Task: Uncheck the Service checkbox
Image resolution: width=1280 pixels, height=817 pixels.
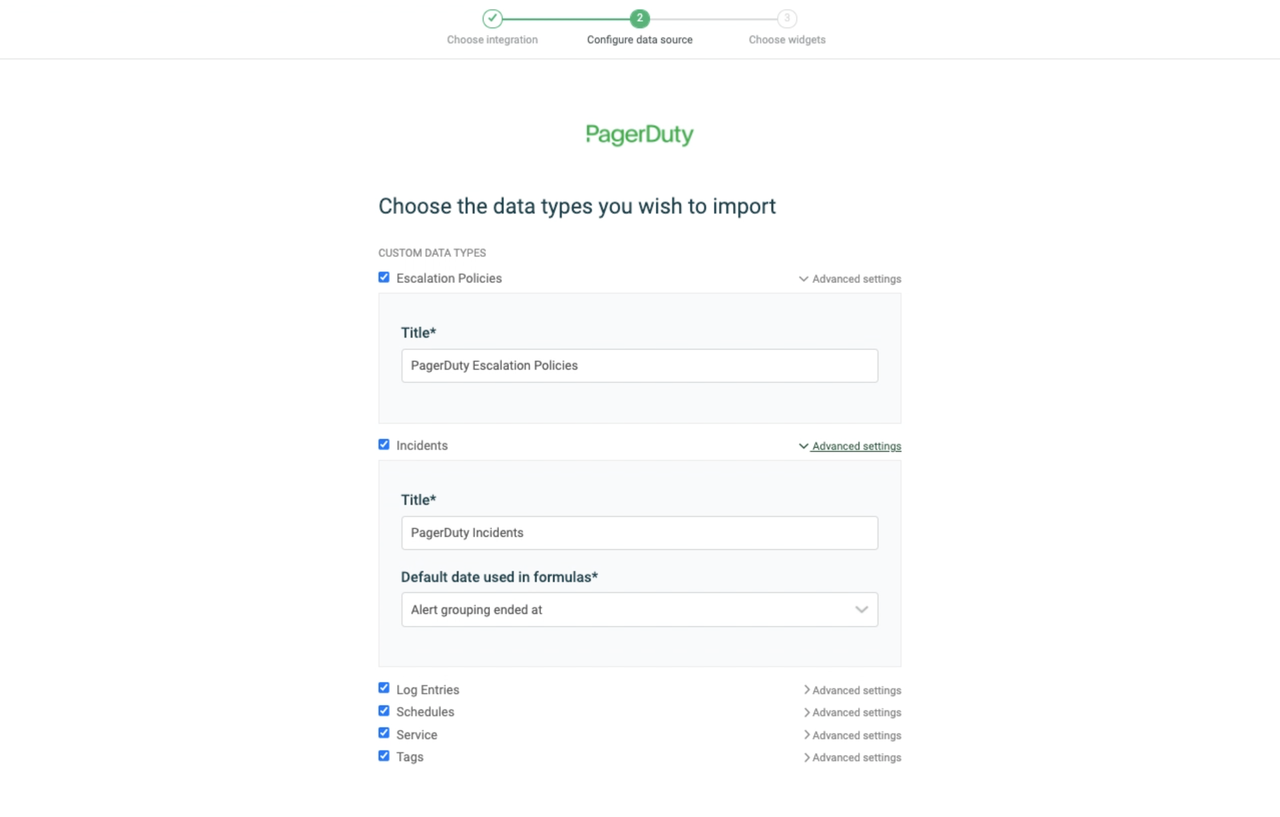Action: point(384,733)
